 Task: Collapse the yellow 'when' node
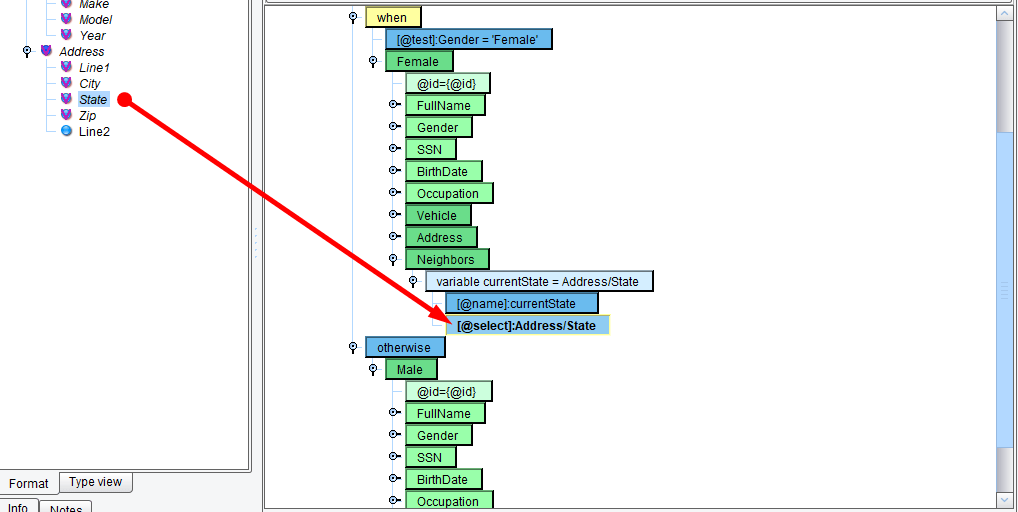[353, 17]
